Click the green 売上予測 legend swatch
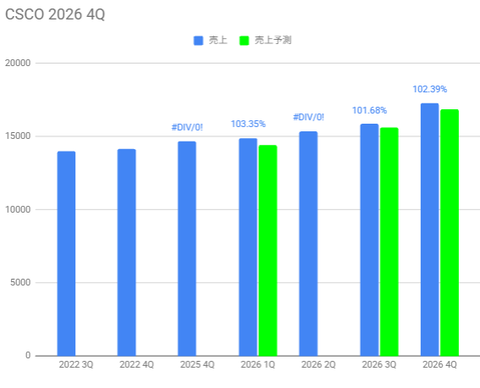Viewport: 480px width, 388px height. click(x=244, y=40)
